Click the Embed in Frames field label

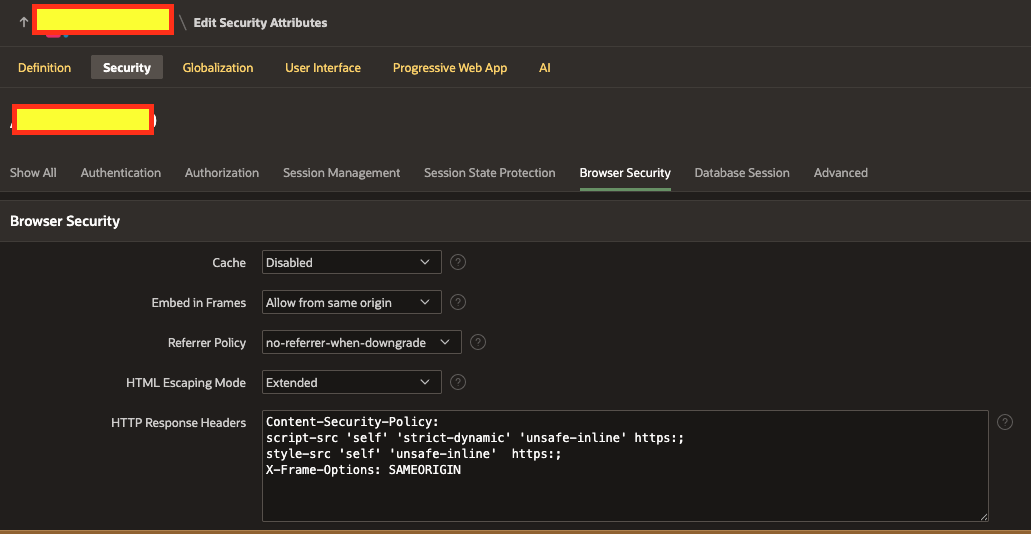(199, 303)
